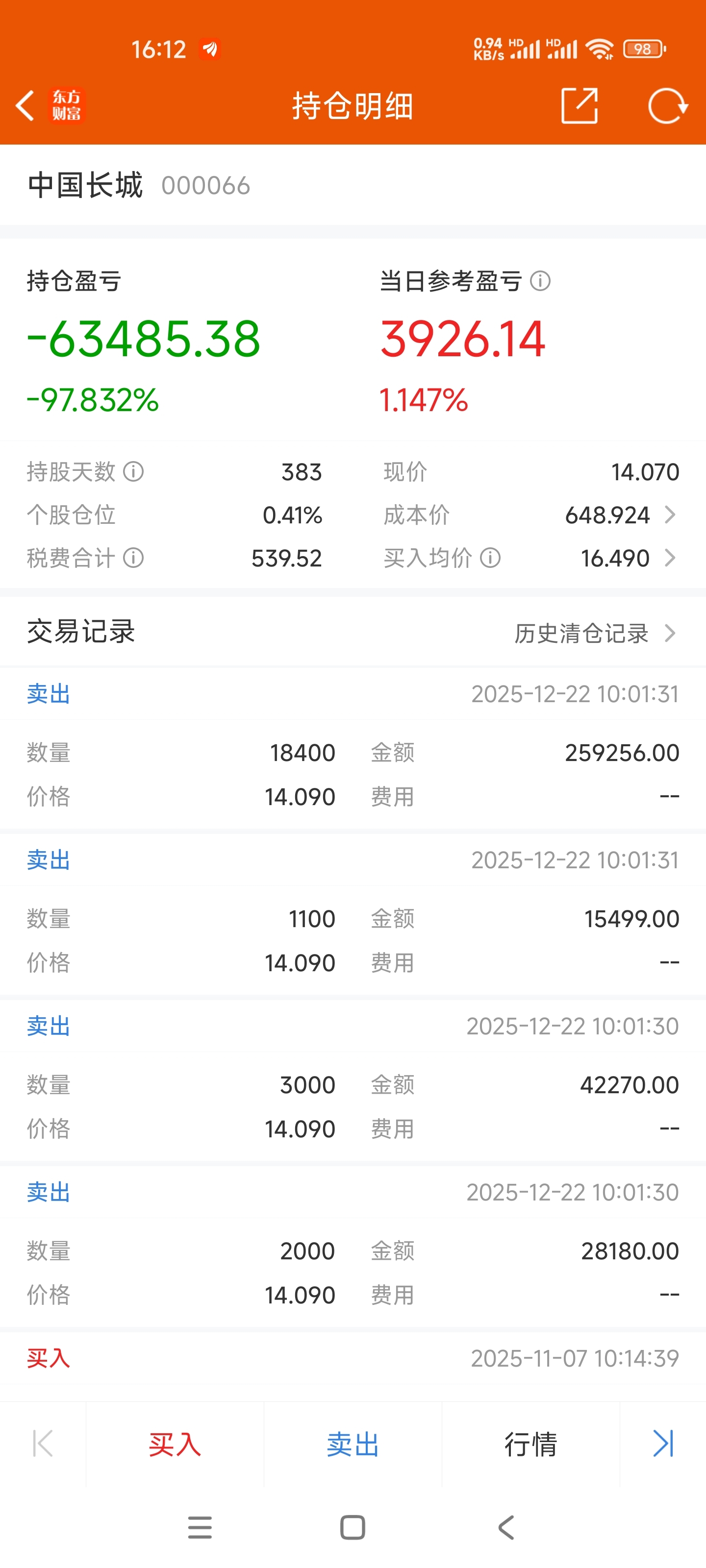Select the 18400 shares 卖出 record

[353, 752]
